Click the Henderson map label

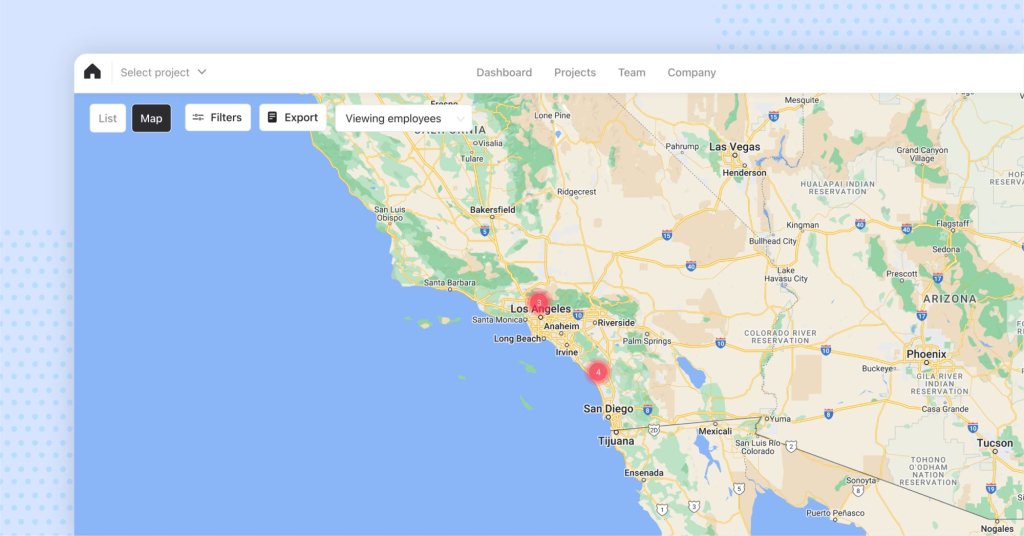[744, 173]
